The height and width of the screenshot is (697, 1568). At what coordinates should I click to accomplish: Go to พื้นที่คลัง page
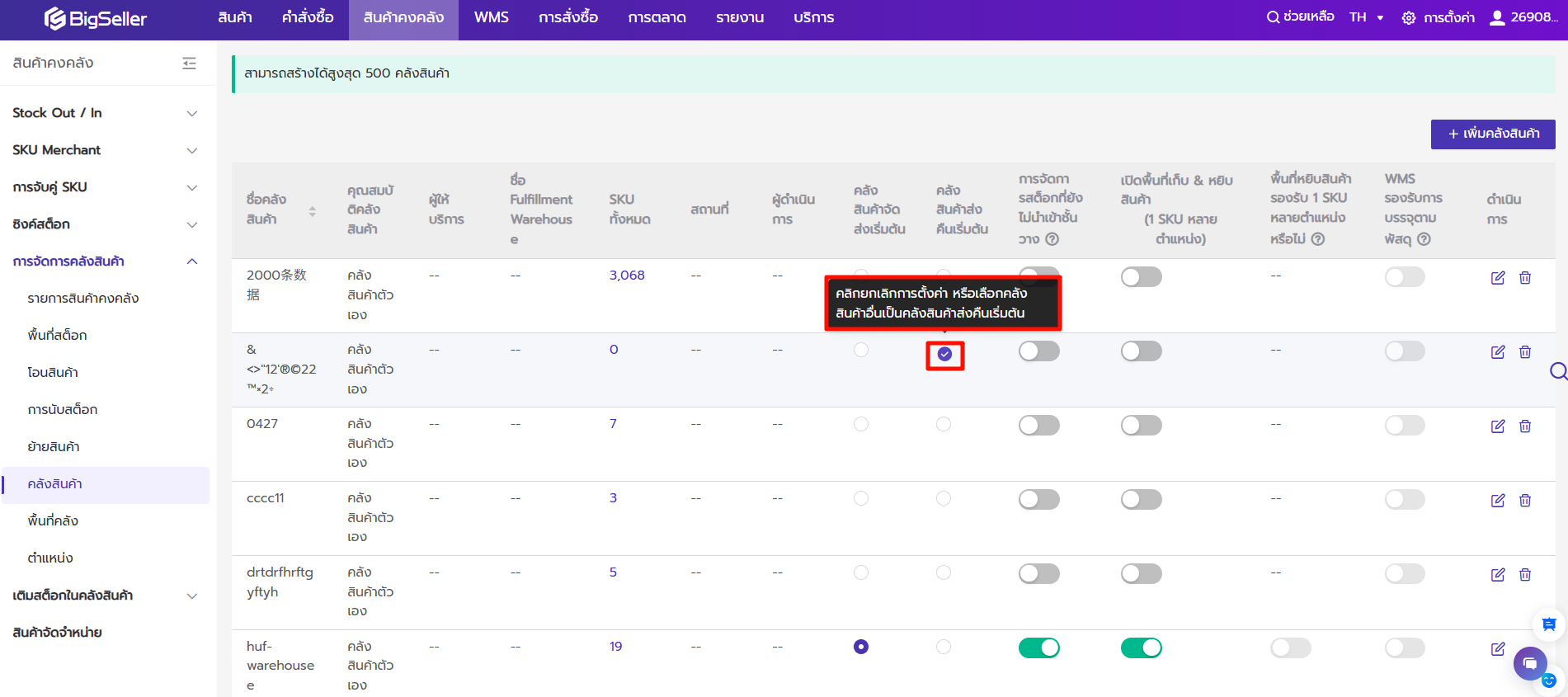point(53,521)
